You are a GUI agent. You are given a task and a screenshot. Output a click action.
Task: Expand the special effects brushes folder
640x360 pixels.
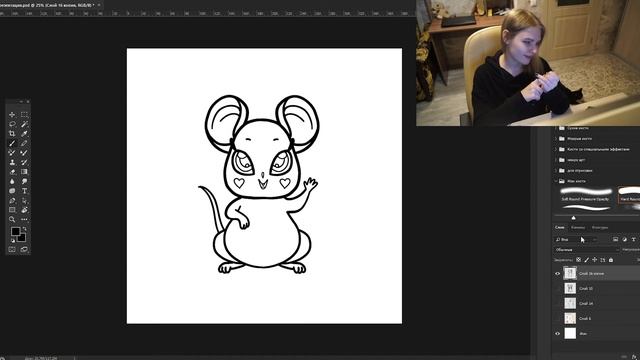556,149
